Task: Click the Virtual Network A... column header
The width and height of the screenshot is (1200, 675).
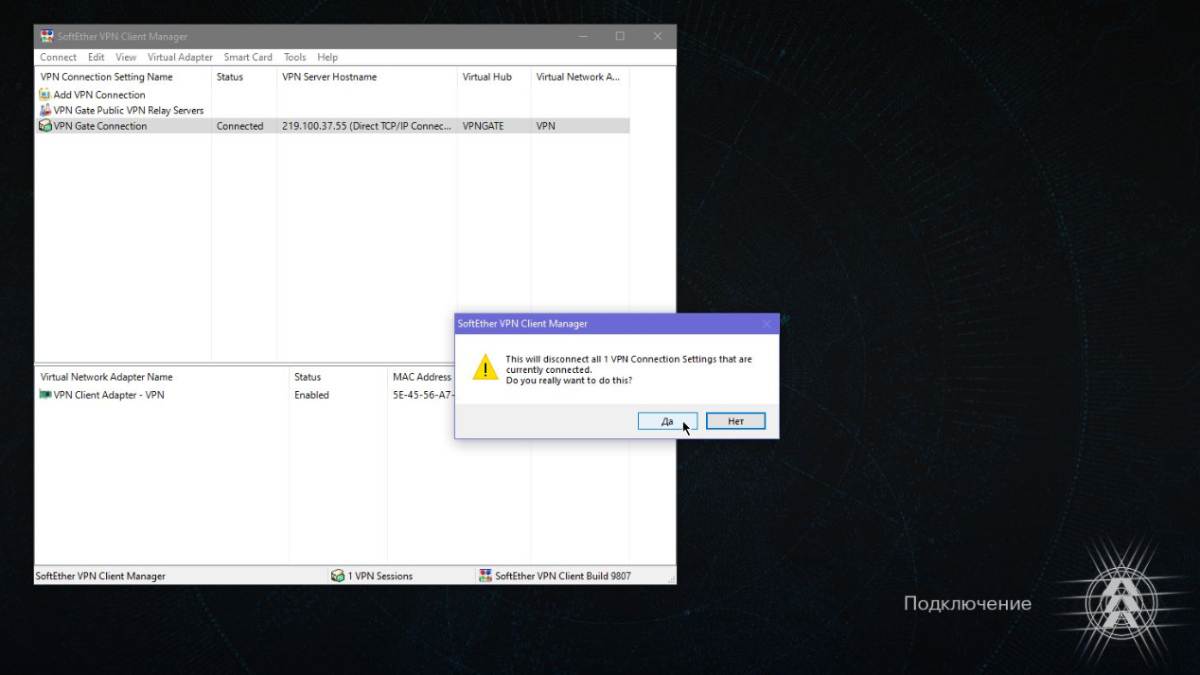Action: click(x=580, y=77)
